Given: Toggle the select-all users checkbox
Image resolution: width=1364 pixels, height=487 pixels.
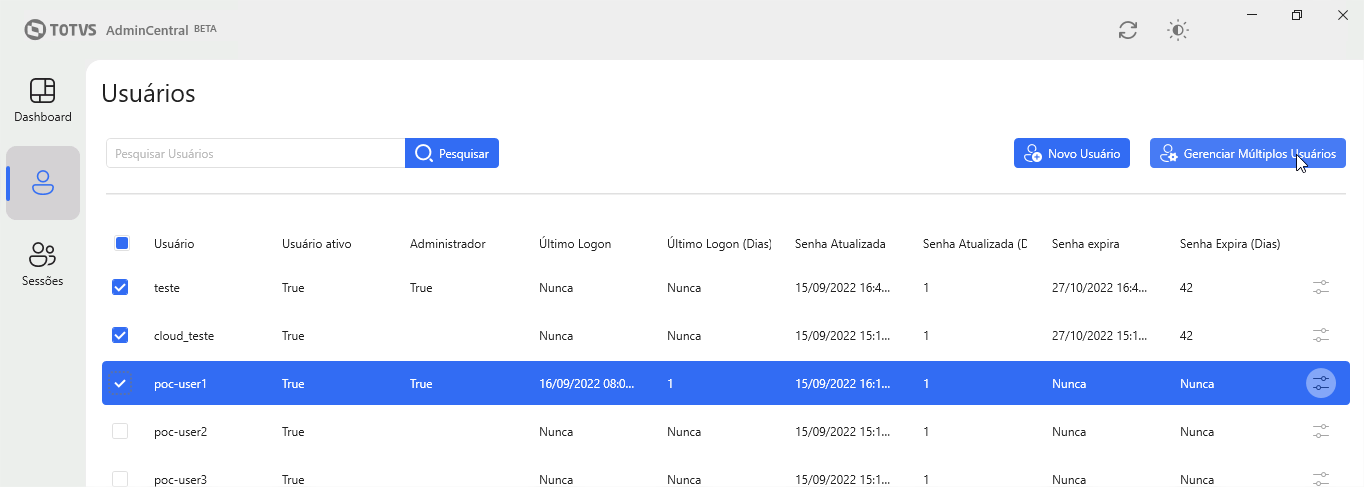Looking at the screenshot, I should pyautogui.click(x=122, y=243).
